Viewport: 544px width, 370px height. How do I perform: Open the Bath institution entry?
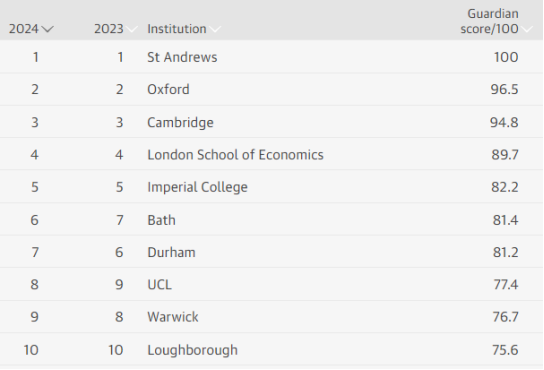161,220
